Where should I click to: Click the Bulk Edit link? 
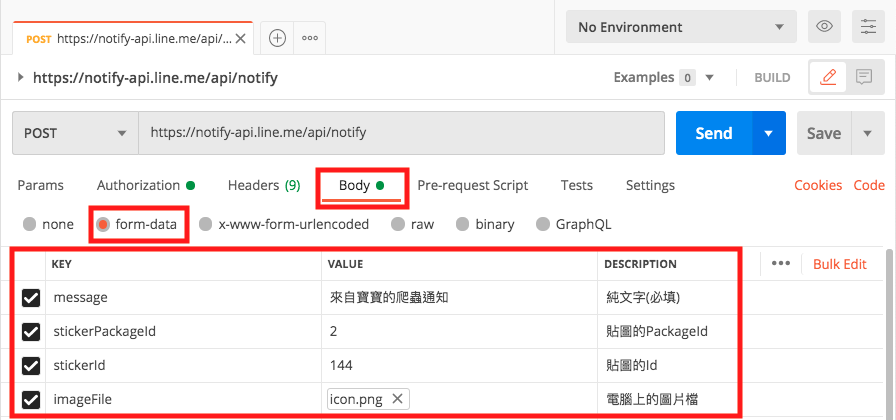(x=839, y=264)
